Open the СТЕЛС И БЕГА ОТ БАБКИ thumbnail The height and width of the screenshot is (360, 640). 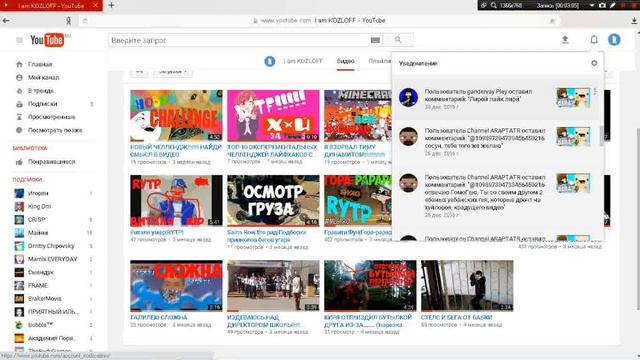(467, 286)
